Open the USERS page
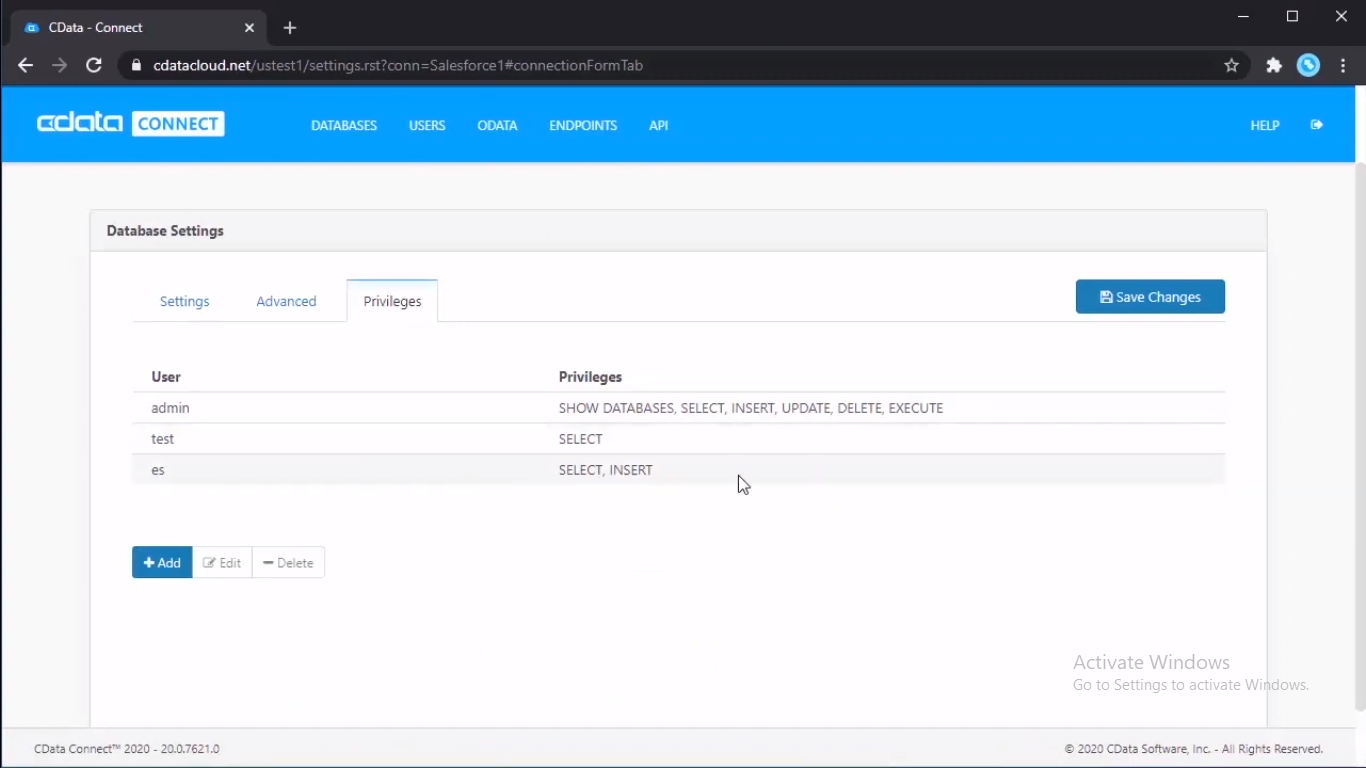 427,125
